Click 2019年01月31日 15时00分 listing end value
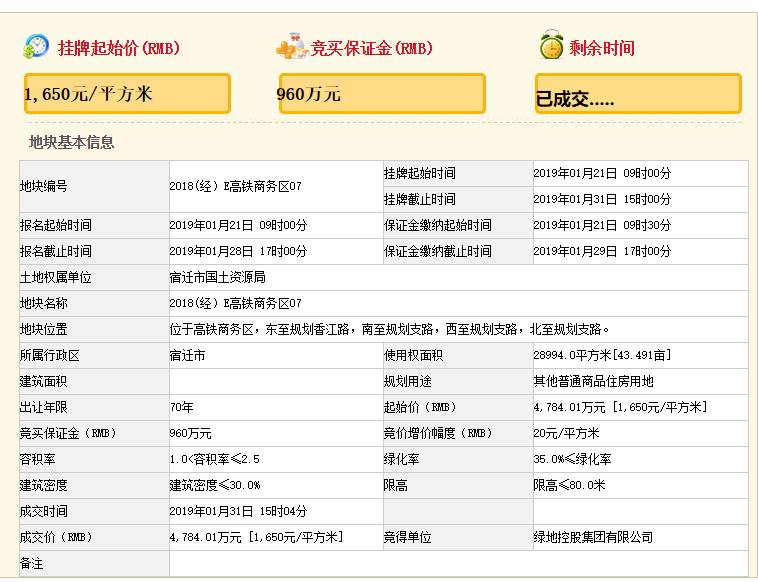 602,199
